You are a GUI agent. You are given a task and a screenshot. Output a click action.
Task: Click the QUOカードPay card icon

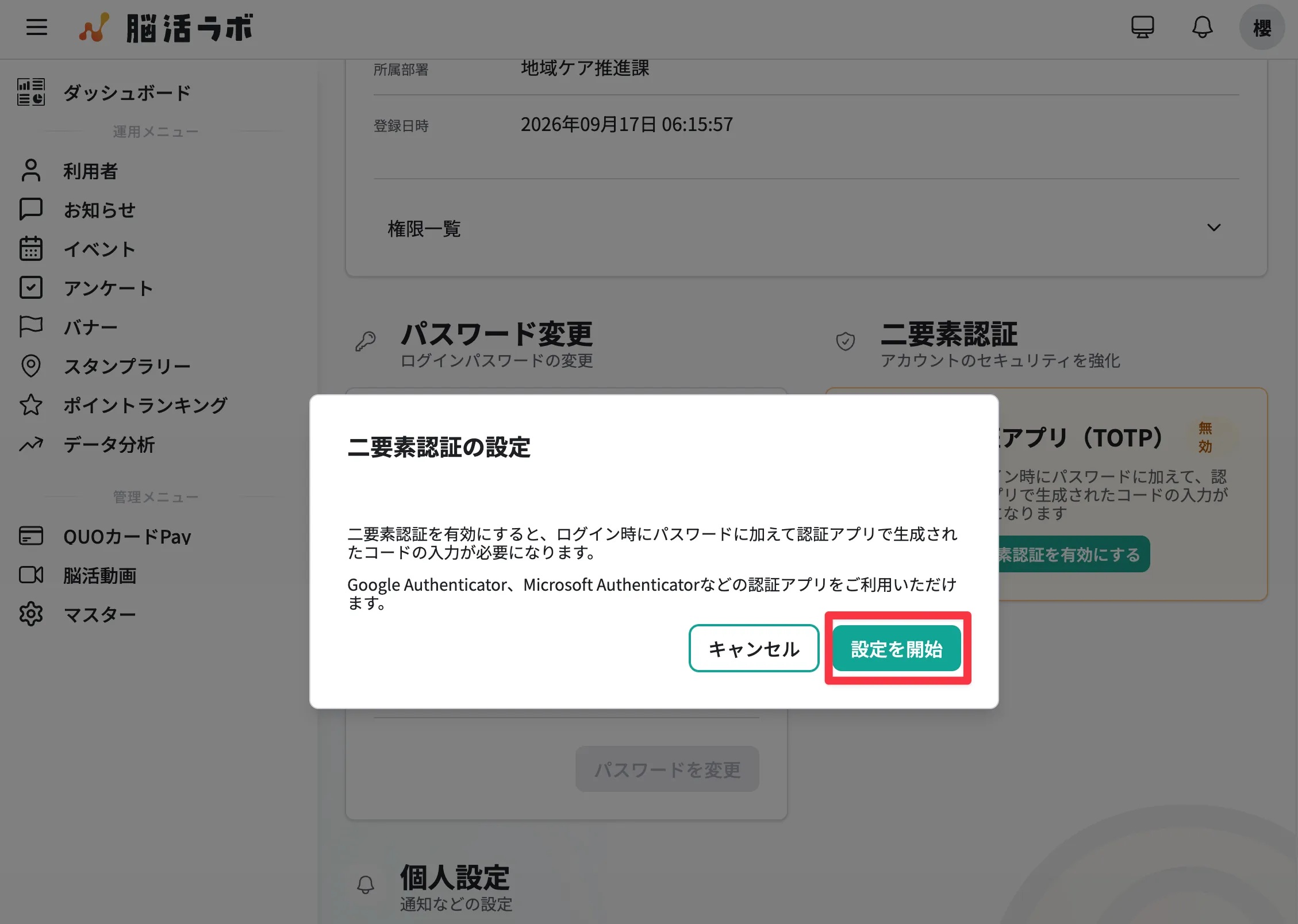click(31, 536)
